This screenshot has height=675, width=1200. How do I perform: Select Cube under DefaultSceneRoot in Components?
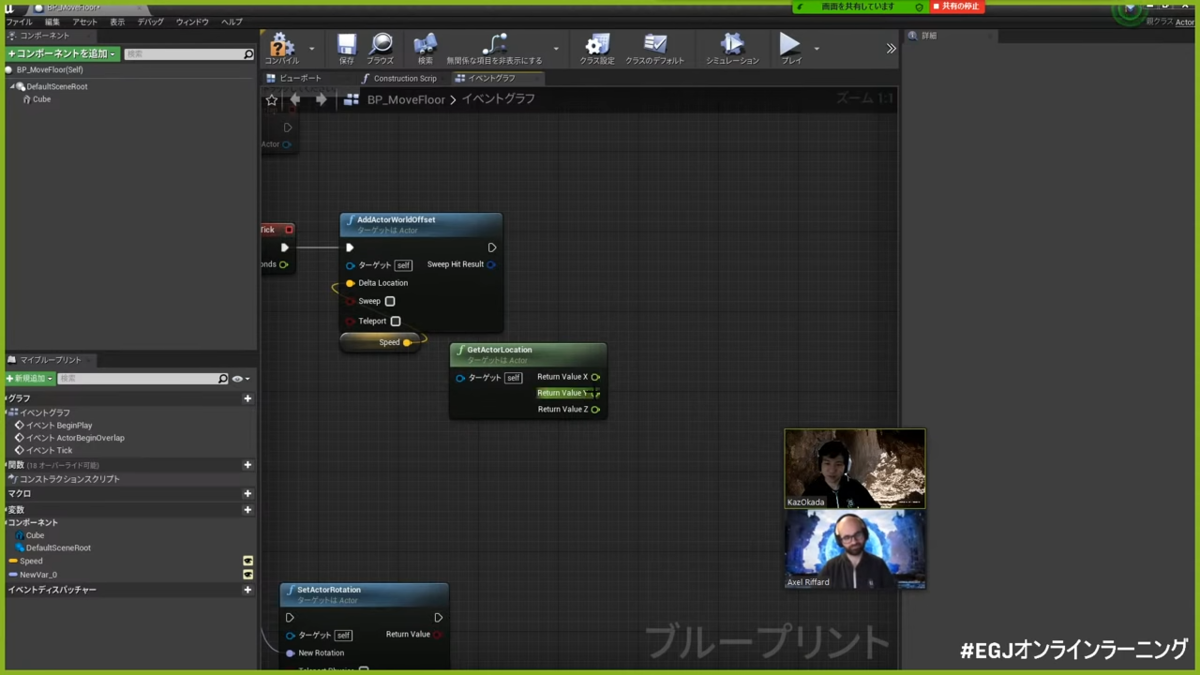coord(41,99)
